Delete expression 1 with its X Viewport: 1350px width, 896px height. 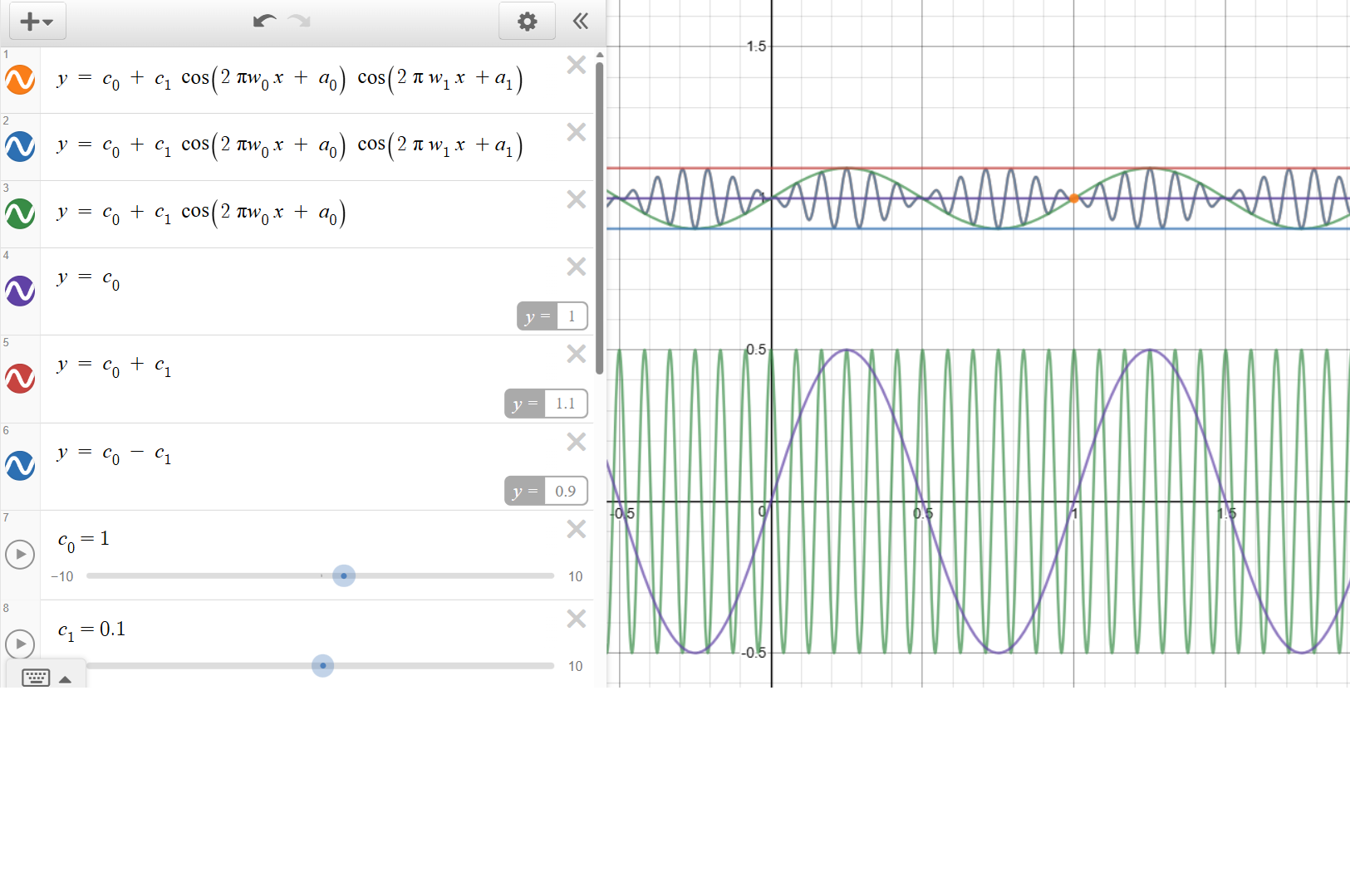tap(576, 65)
